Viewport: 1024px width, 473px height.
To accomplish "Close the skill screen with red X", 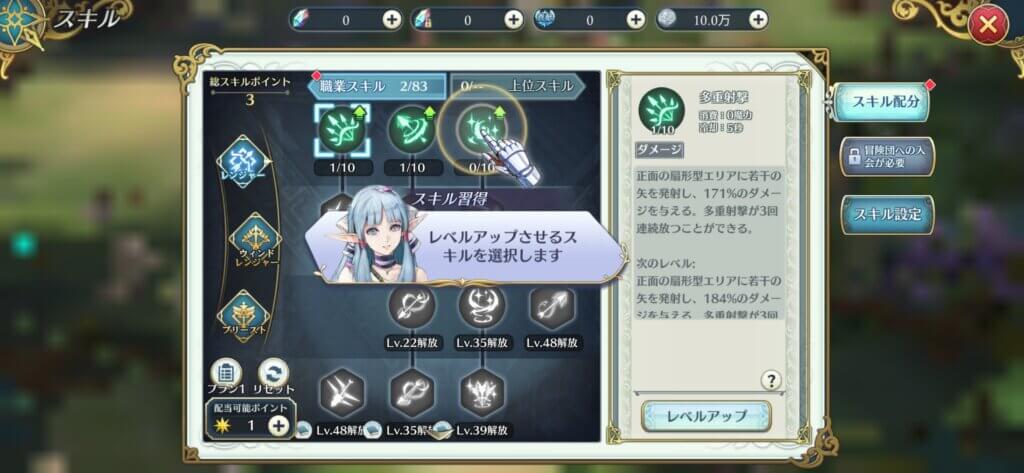I will tap(988, 24).
